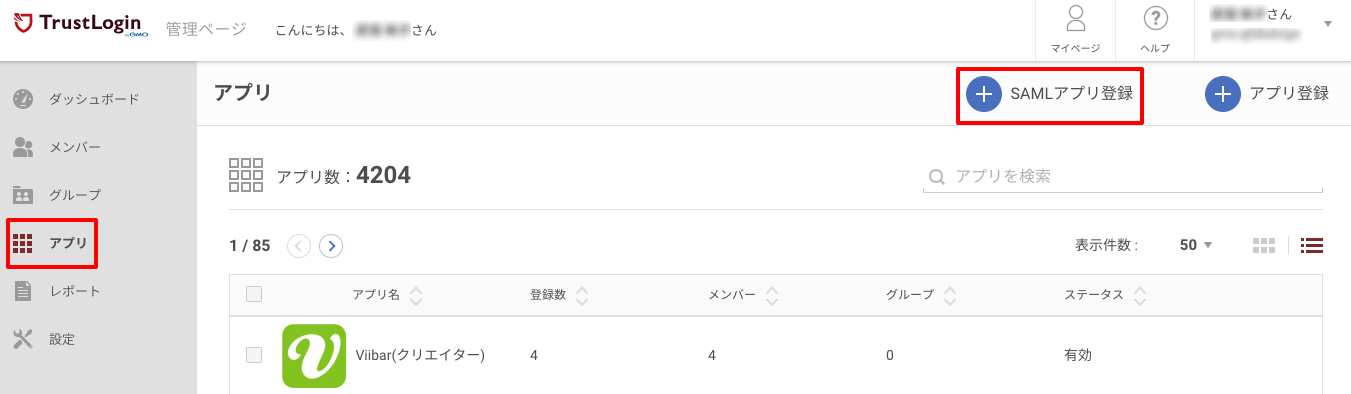
Task: Go to next page arrow
Action: coord(331,245)
